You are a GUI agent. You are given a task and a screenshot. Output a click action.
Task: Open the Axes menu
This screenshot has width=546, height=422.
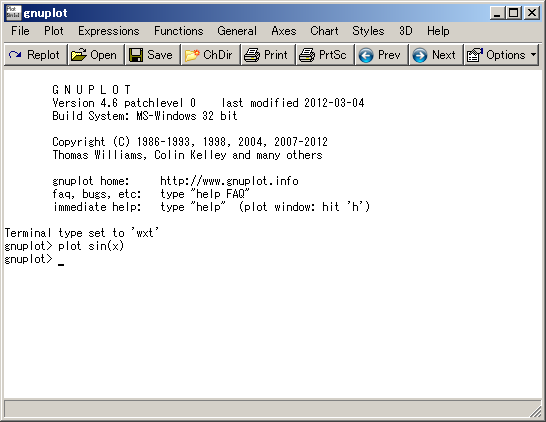click(x=284, y=31)
